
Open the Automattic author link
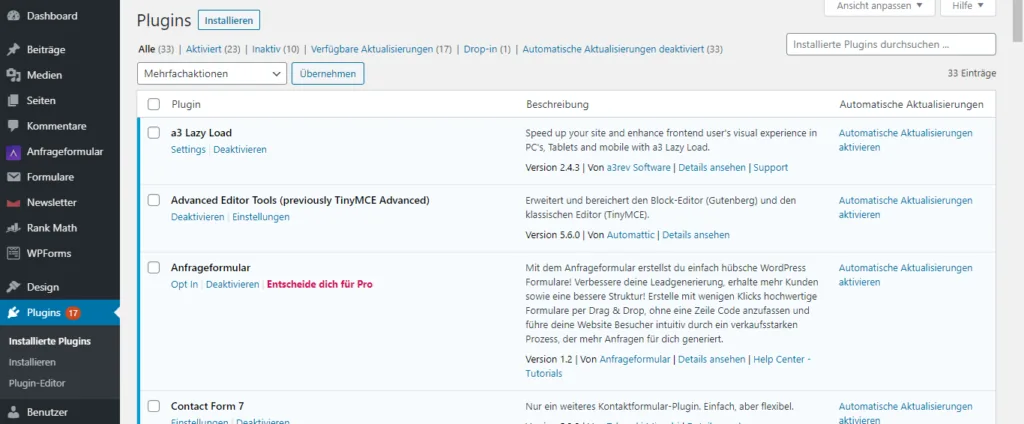pos(631,235)
